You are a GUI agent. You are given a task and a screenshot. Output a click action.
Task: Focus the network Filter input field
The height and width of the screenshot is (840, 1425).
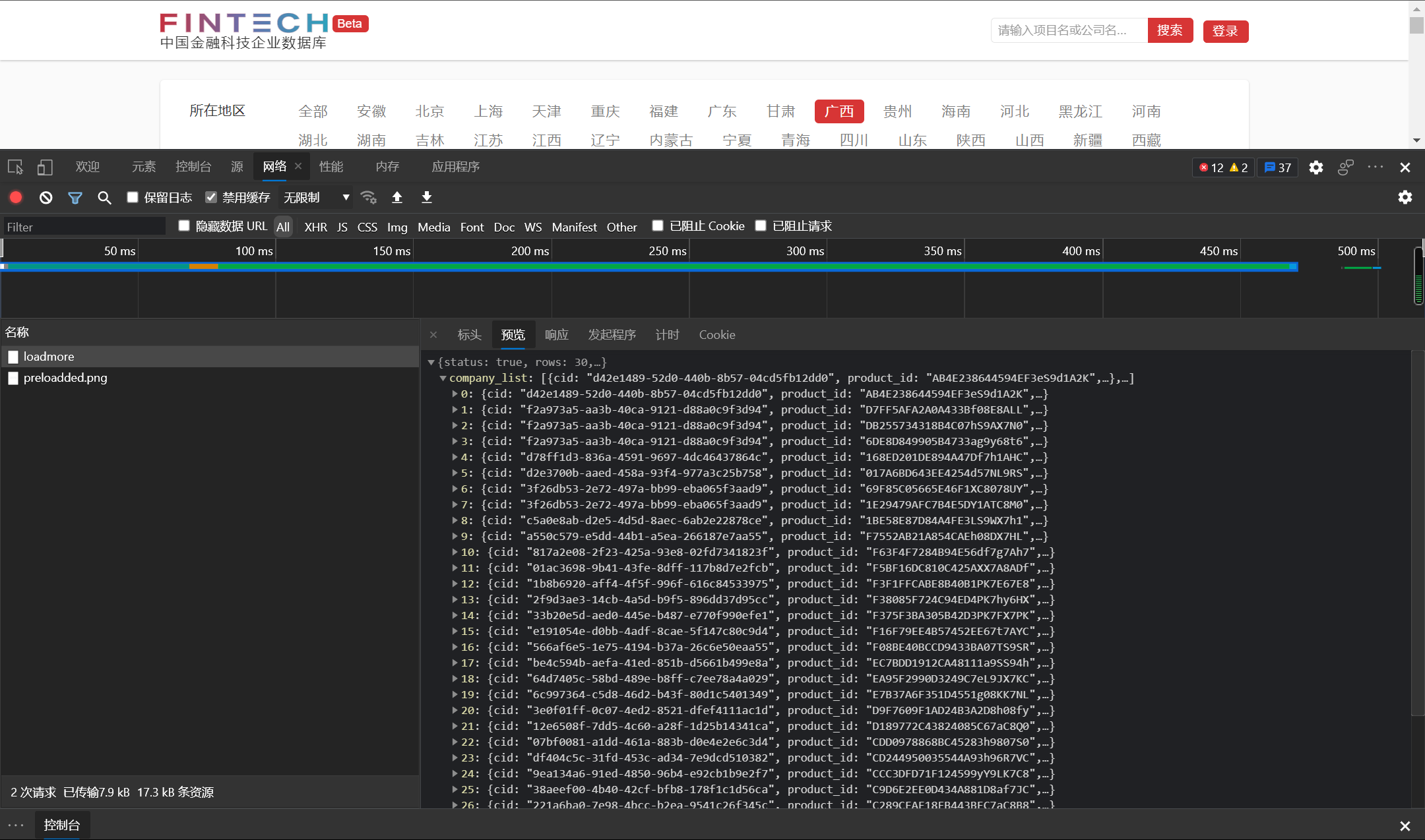(x=84, y=227)
